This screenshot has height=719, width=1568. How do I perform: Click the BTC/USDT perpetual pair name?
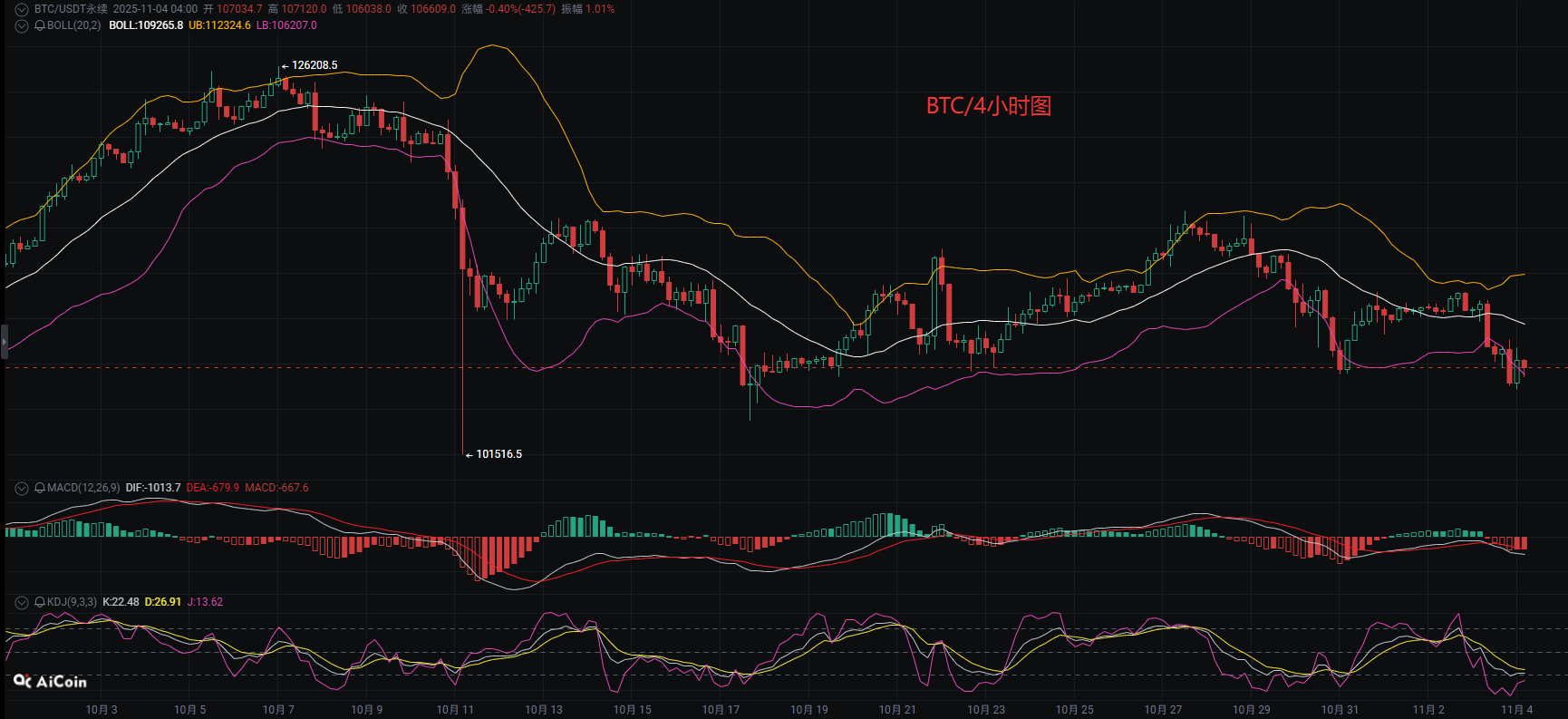pos(71,9)
